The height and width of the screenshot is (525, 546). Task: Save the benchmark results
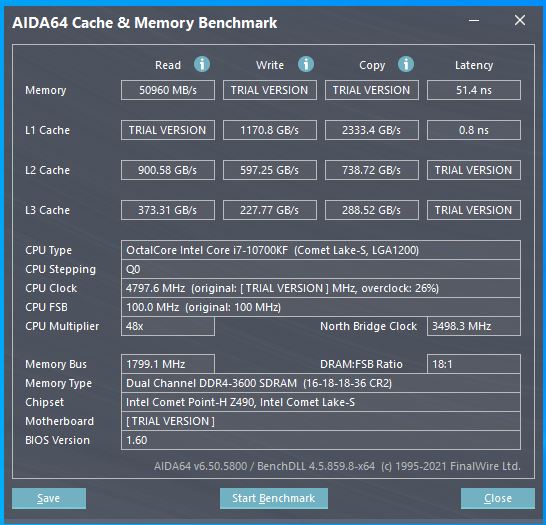tap(49, 498)
